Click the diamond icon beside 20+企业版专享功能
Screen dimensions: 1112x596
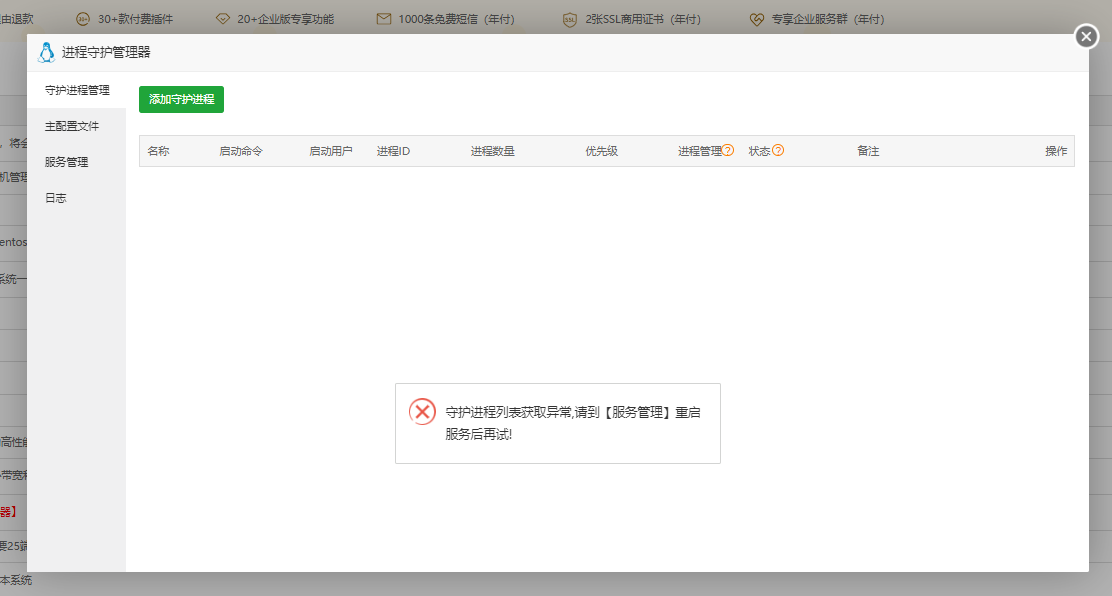tap(223, 19)
